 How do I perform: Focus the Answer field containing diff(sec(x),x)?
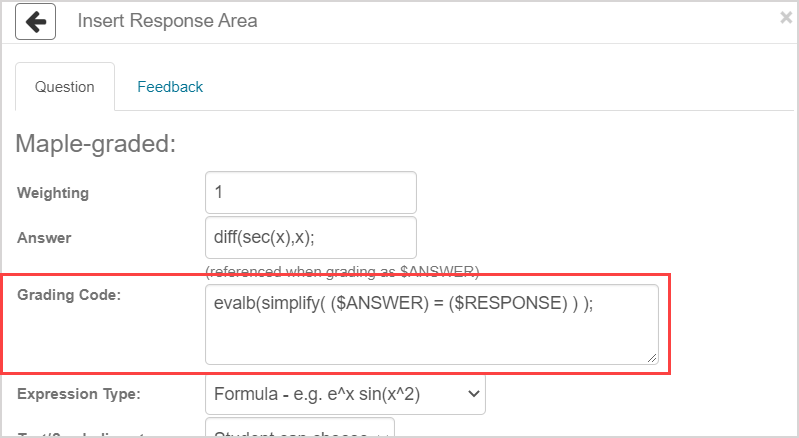click(x=310, y=238)
